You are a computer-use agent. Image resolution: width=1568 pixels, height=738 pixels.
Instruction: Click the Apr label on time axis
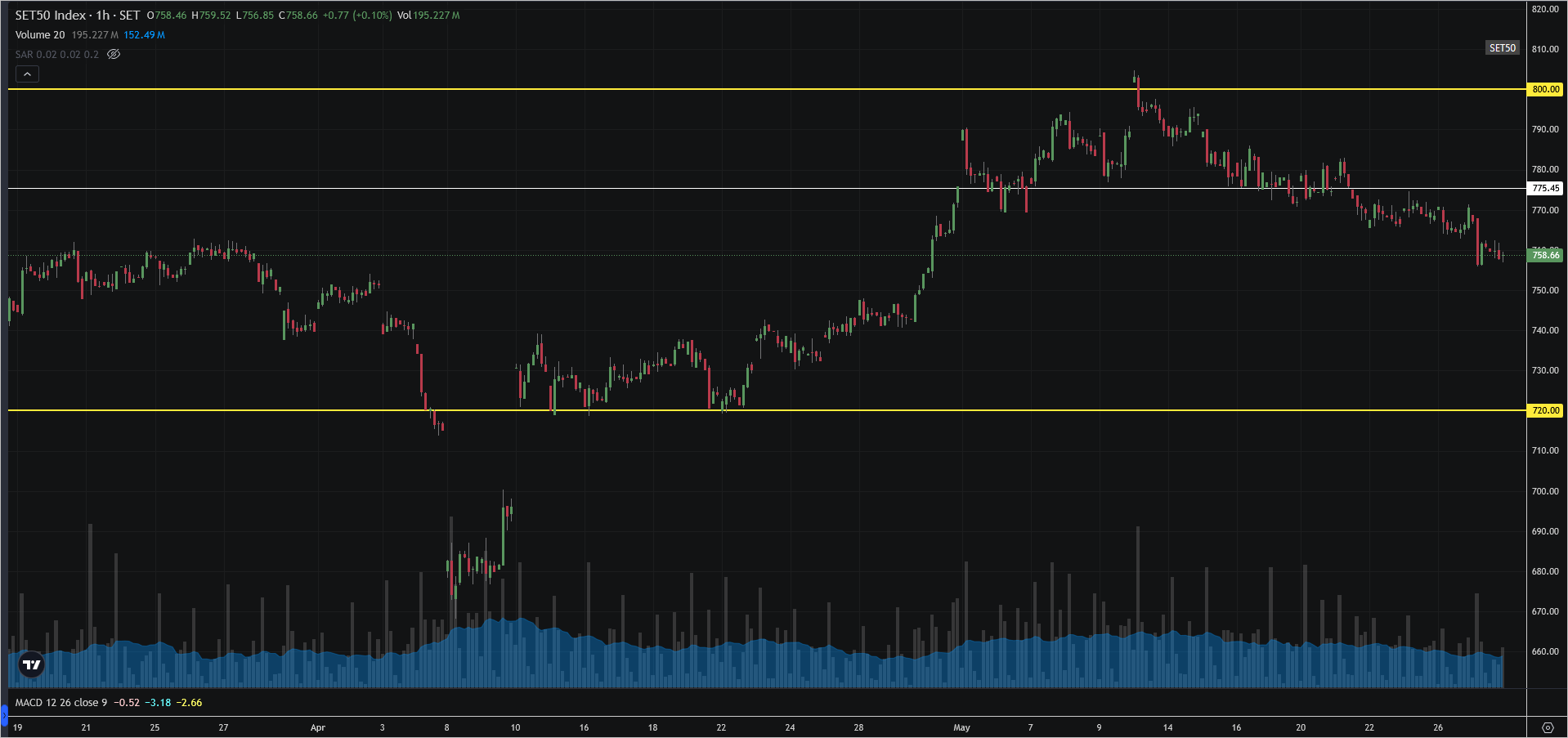tap(318, 727)
